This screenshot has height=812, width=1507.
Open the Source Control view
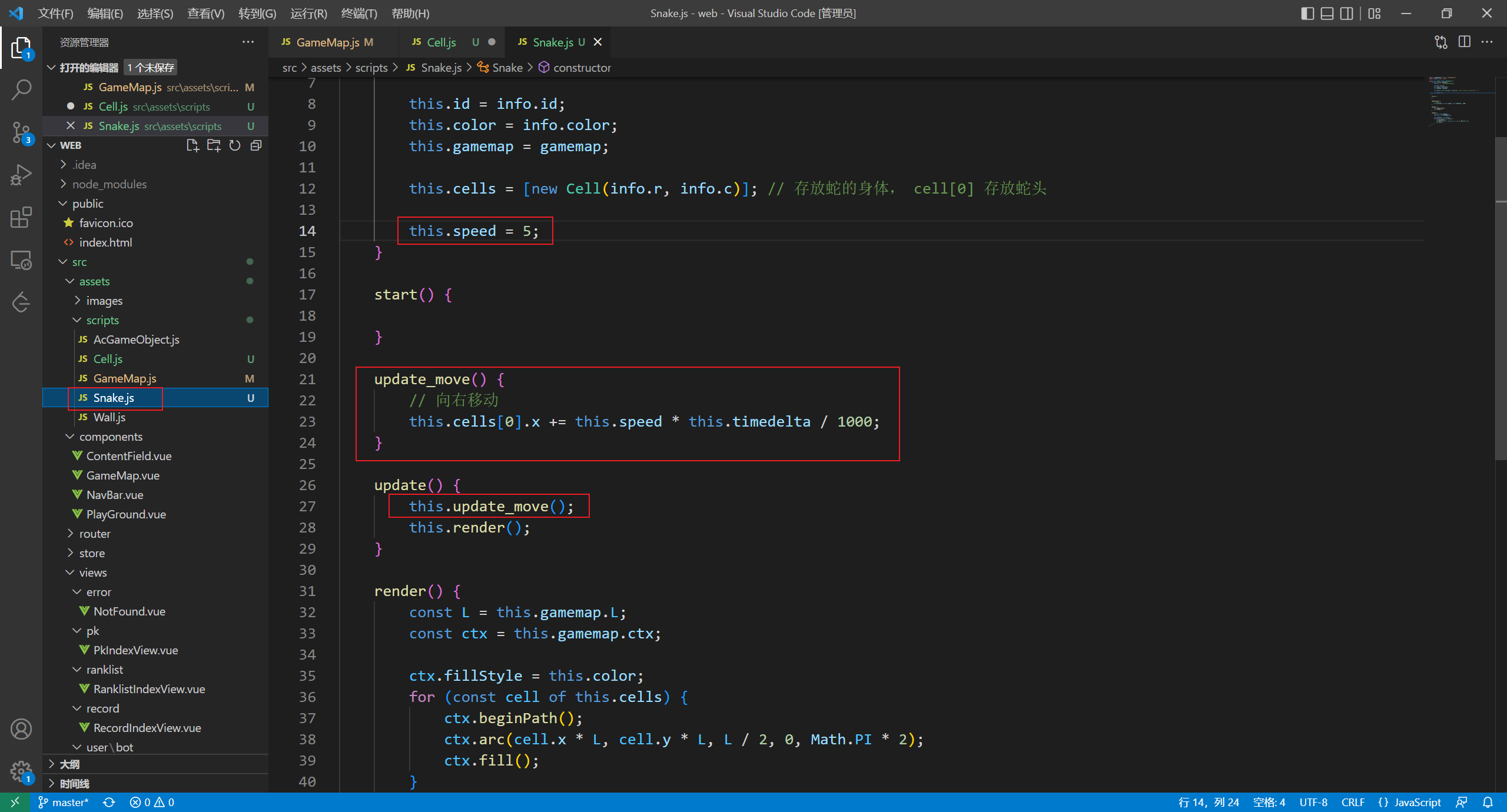click(x=21, y=132)
